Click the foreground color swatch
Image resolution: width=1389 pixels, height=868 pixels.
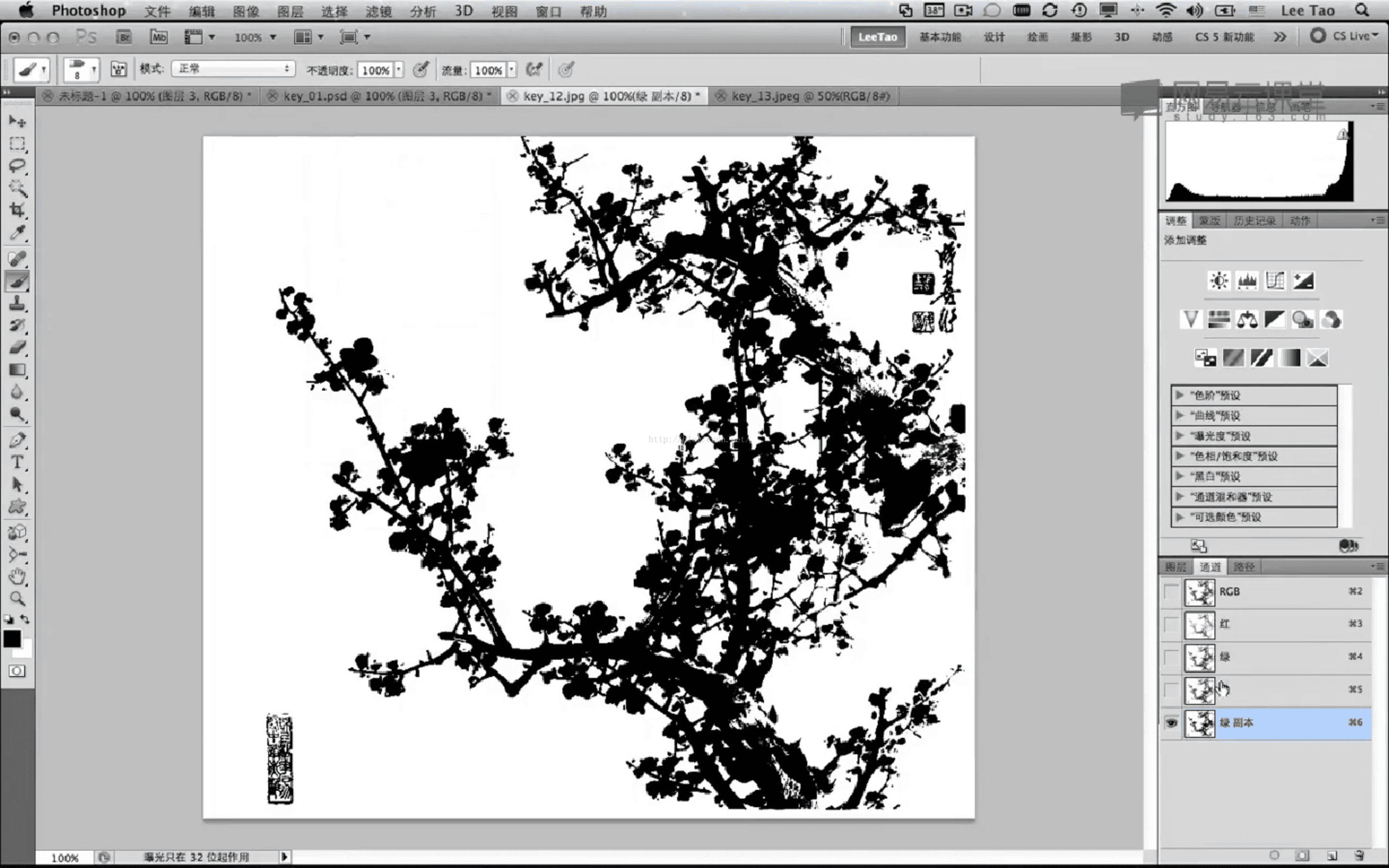point(12,638)
